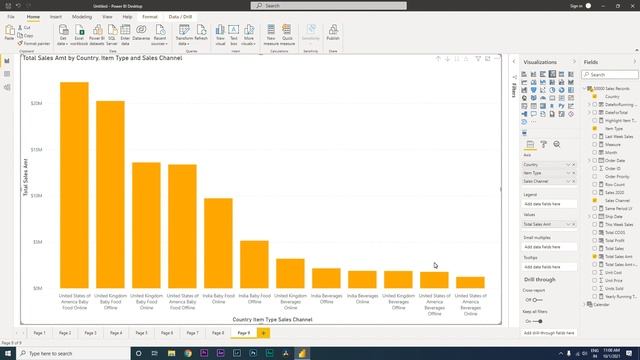Click Windows Start button
The width and height of the screenshot is (640, 360).
[8, 353]
